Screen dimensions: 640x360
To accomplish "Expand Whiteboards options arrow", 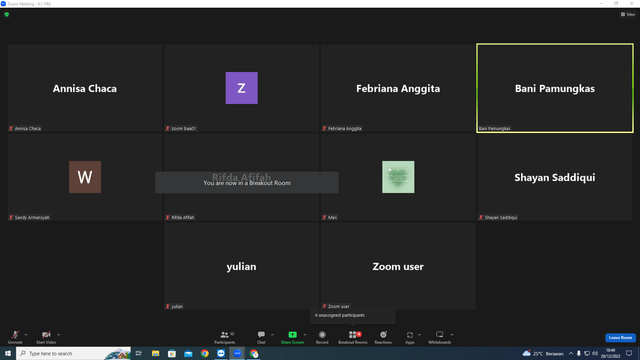I will click(452, 335).
